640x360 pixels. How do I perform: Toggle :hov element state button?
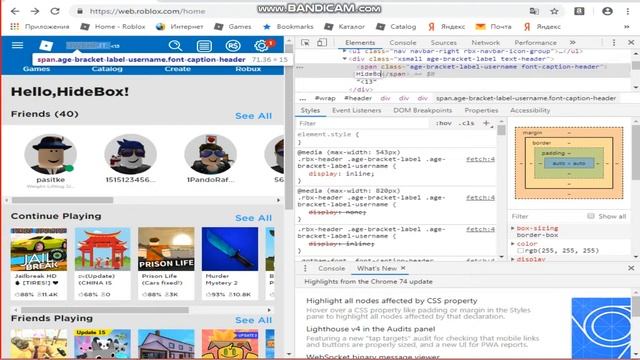443,123
